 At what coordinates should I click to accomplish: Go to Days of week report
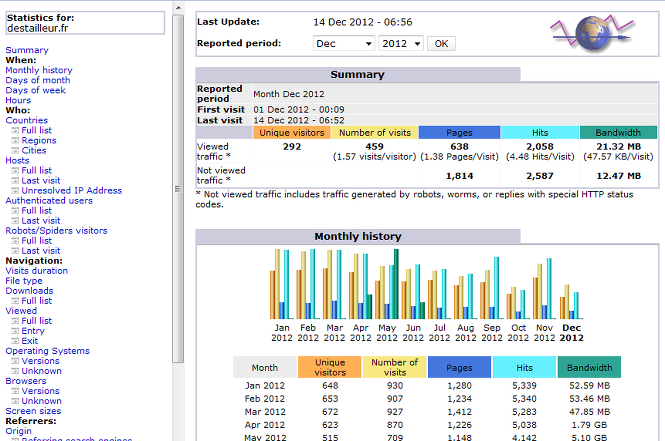click(x=36, y=90)
